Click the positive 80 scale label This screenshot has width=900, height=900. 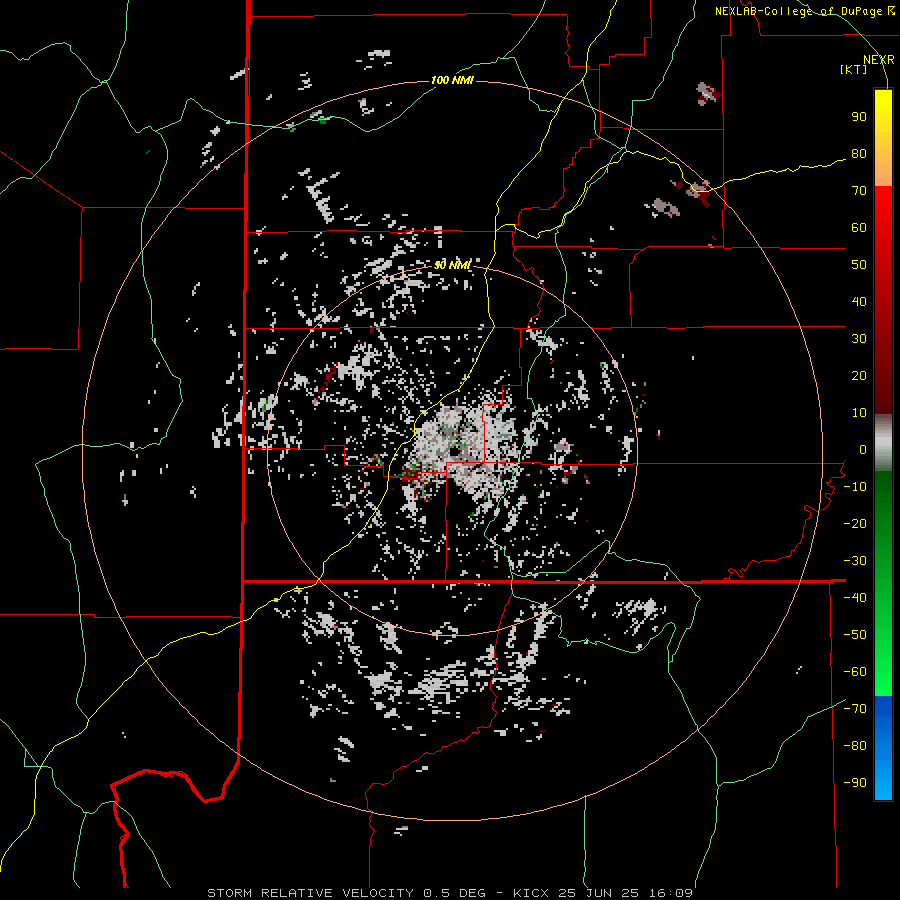tap(859, 153)
